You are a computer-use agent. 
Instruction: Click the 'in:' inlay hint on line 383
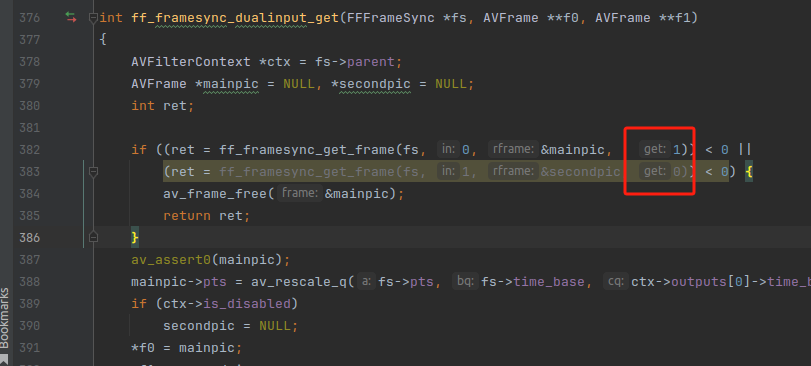pos(448,171)
